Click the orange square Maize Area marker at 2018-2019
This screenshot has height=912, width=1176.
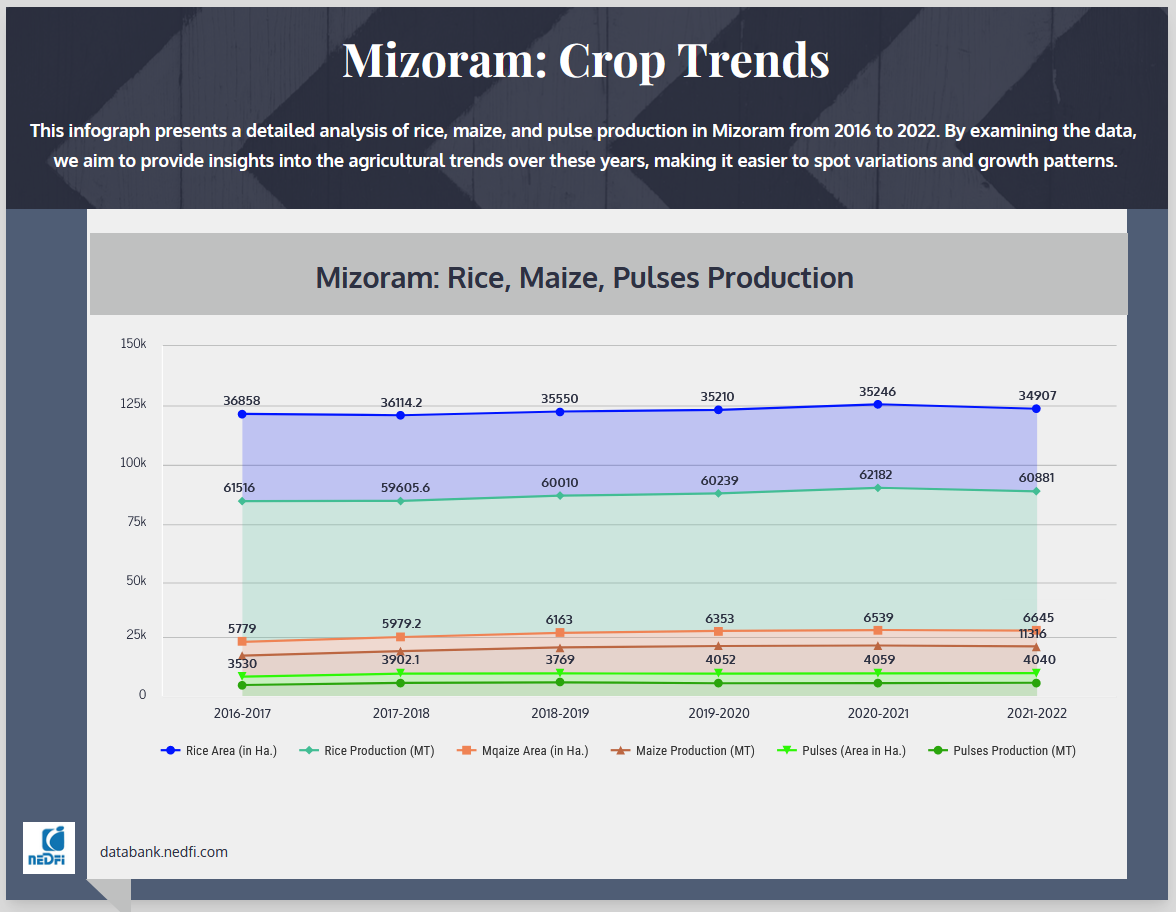click(560, 633)
